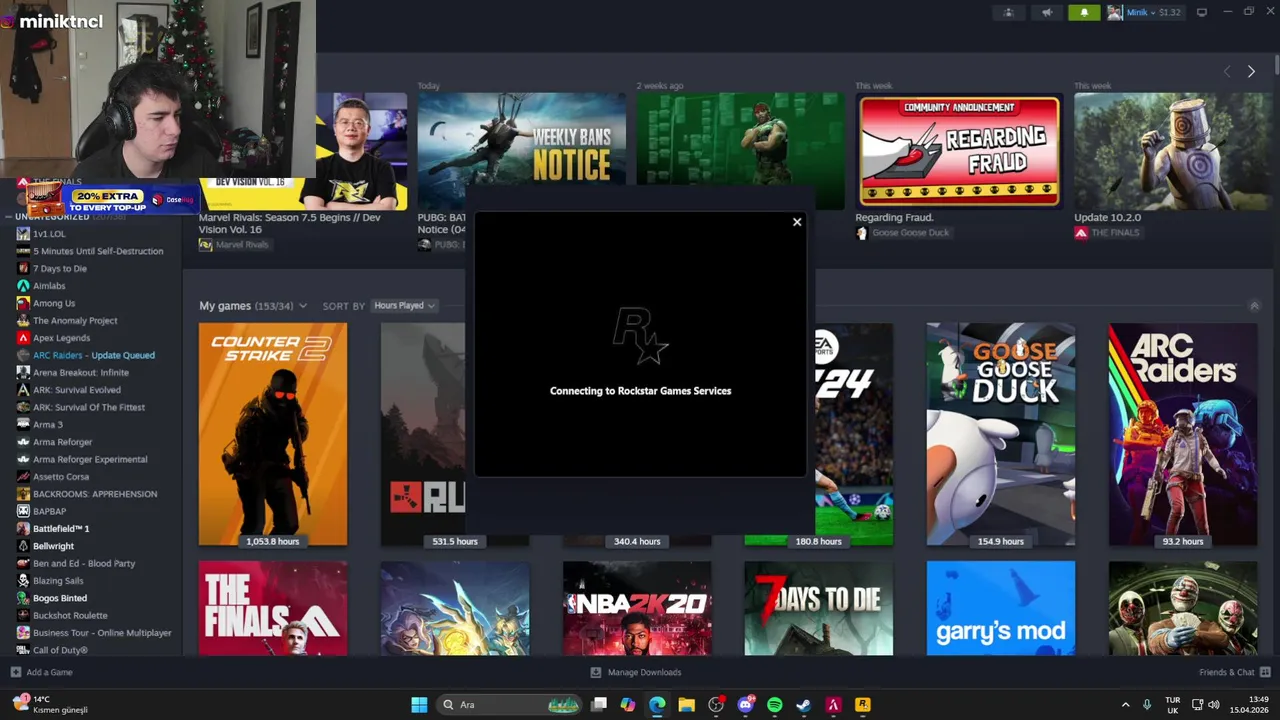Open the friends activity icon in Steam header
1280x720 pixels.
coord(1008,12)
